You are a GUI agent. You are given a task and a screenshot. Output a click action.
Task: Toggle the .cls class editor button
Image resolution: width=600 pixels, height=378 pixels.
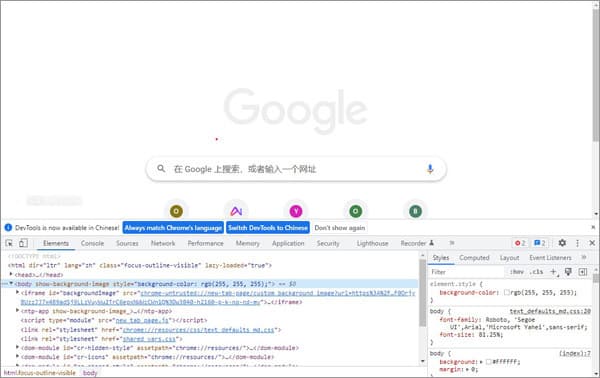(x=537, y=272)
